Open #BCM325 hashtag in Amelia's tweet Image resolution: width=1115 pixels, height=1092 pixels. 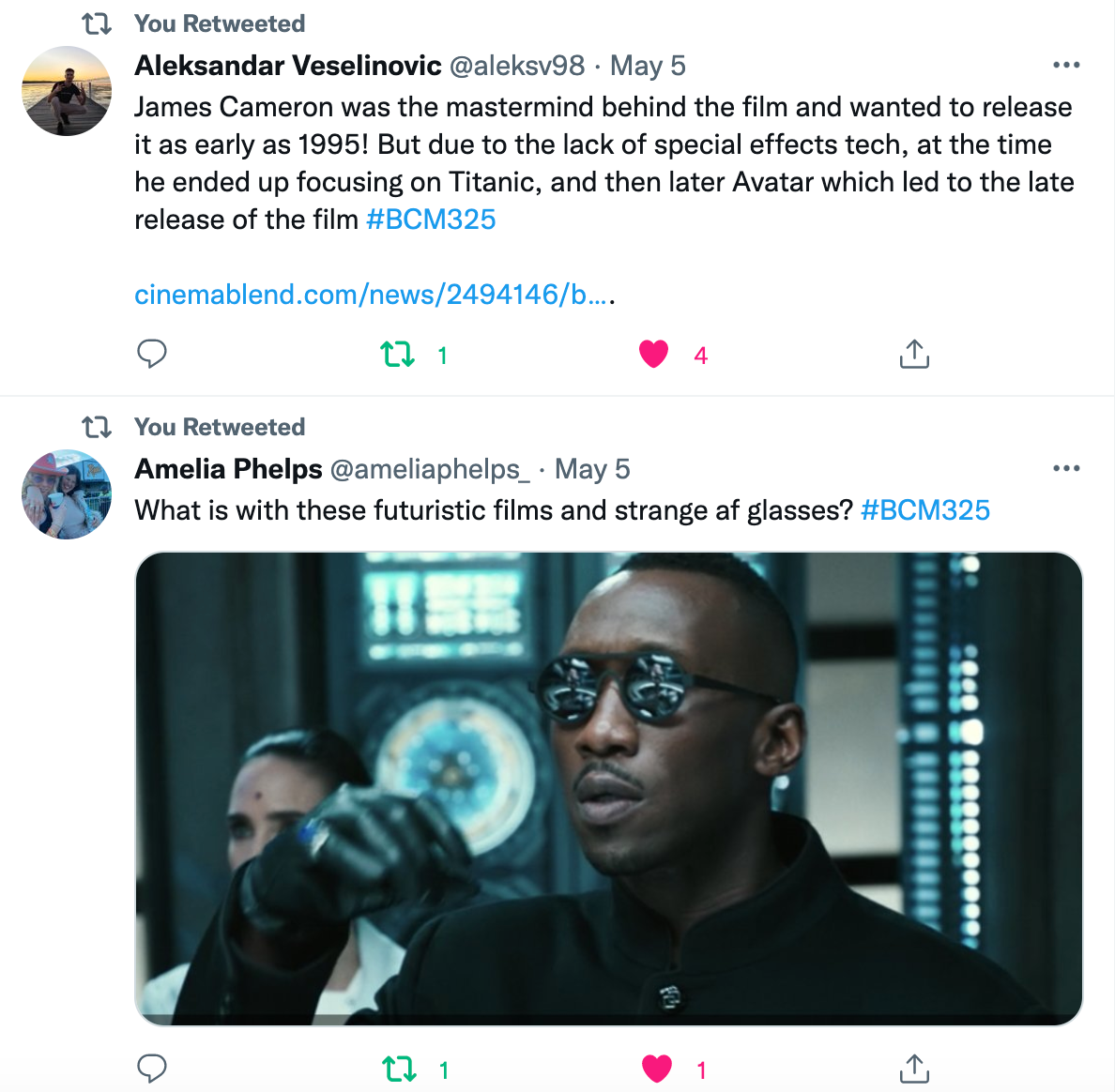(x=924, y=510)
